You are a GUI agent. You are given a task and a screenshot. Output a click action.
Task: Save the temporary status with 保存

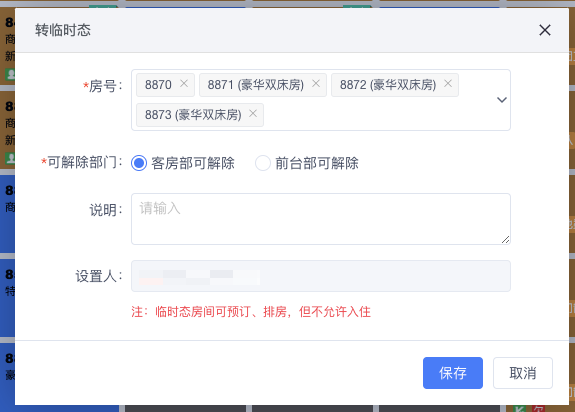(x=453, y=373)
